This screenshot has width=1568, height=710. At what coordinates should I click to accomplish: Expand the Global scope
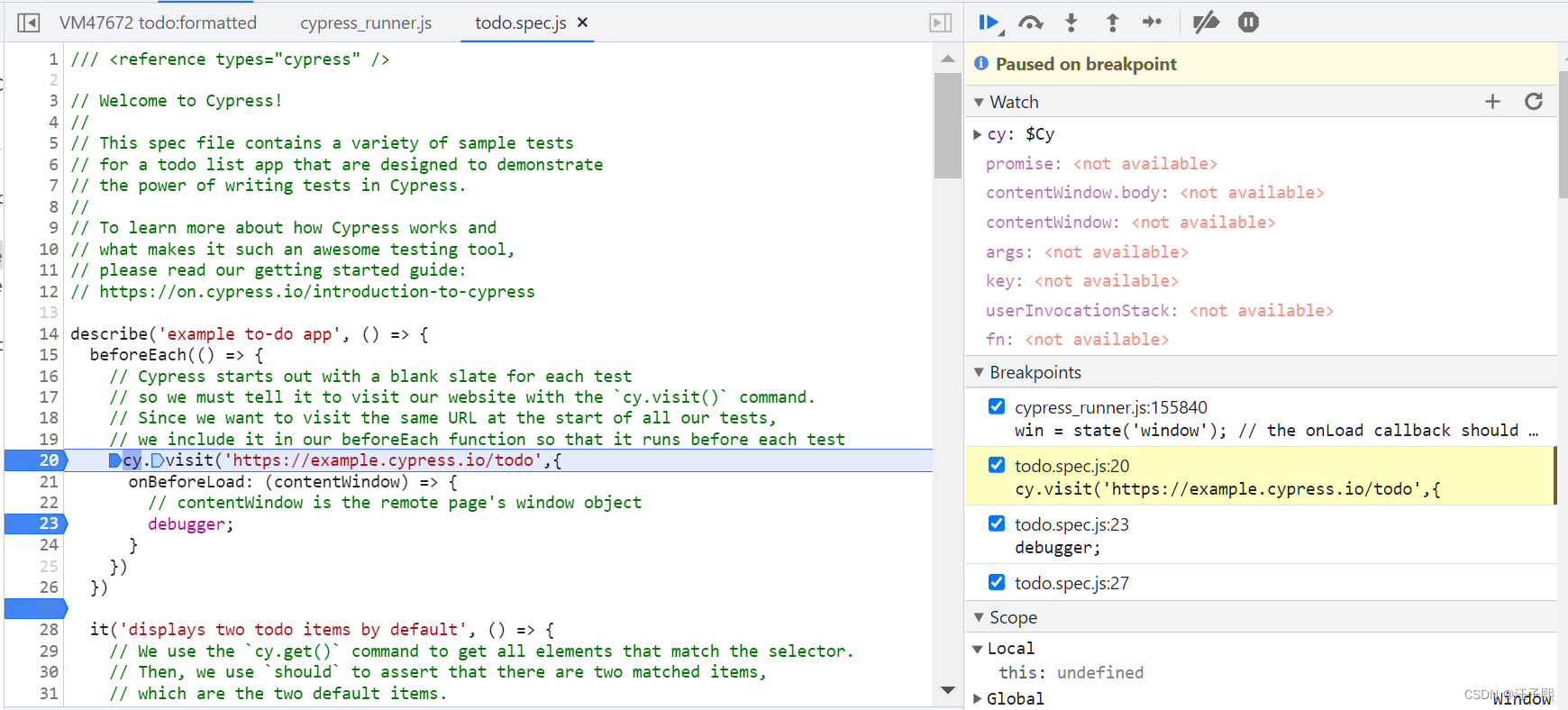coord(978,699)
